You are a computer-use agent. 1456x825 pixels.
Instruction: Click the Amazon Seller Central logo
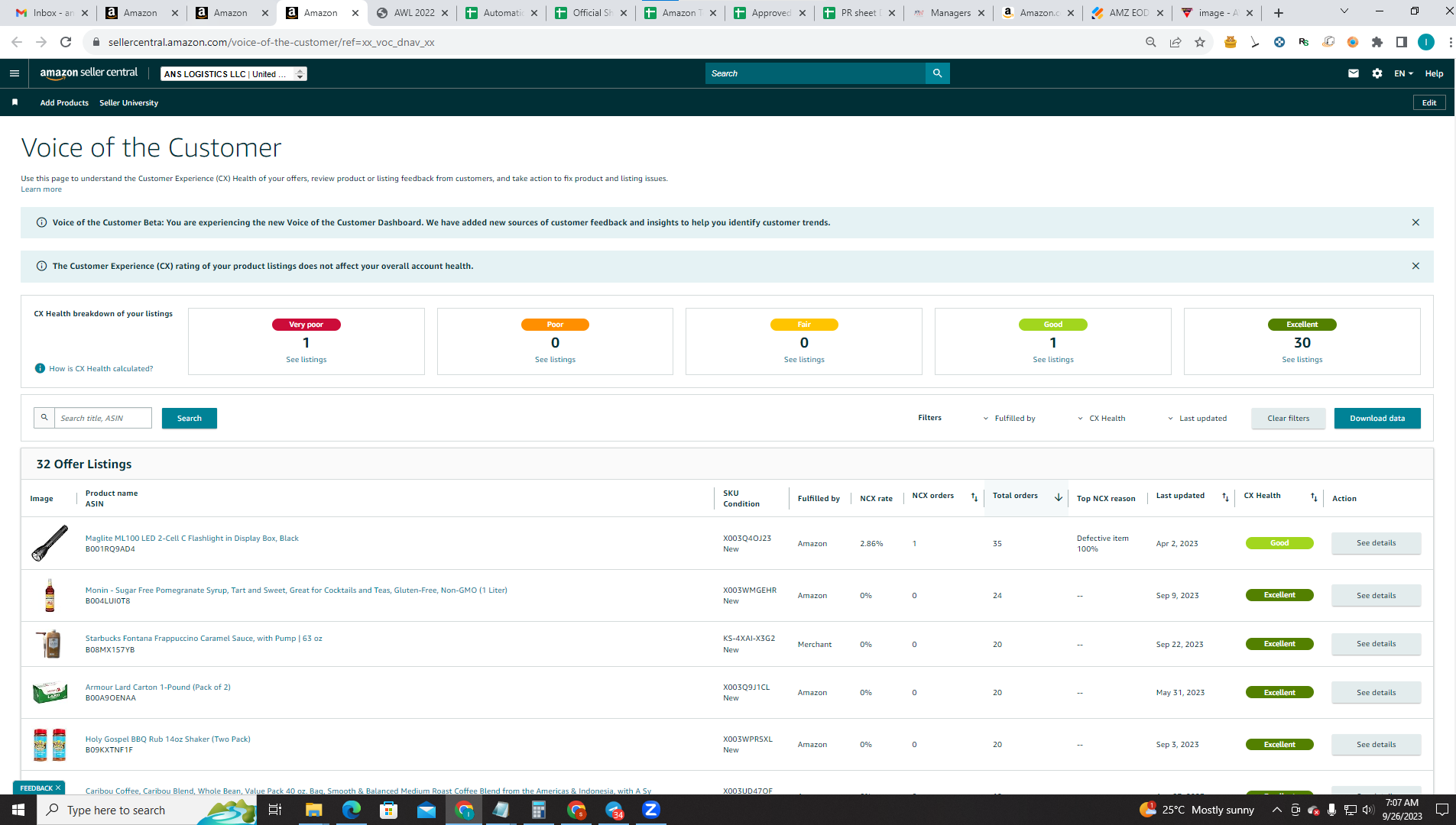(89, 73)
